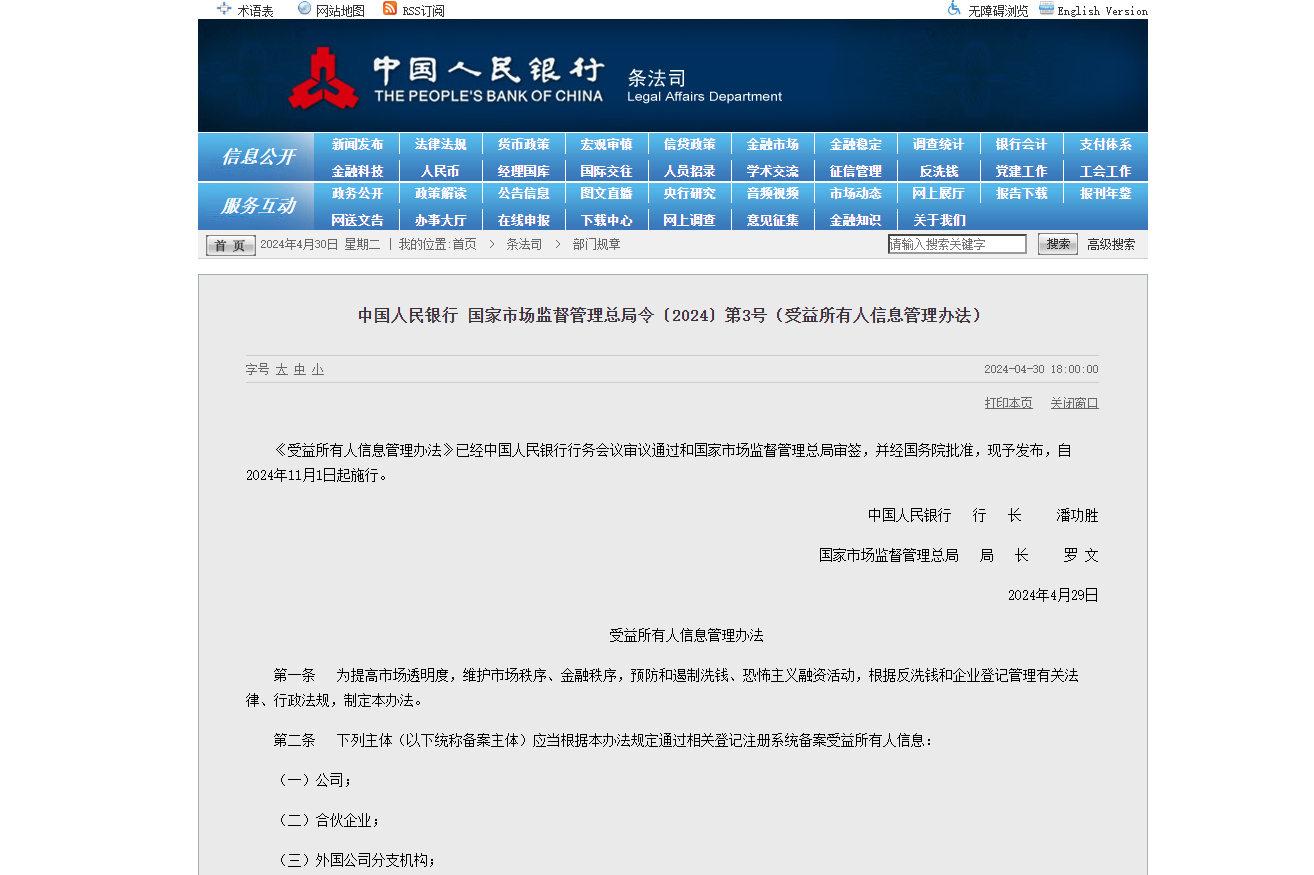1314x875 pixels.
Task: Print the page via 打印本页
Action: point(1008,403)
